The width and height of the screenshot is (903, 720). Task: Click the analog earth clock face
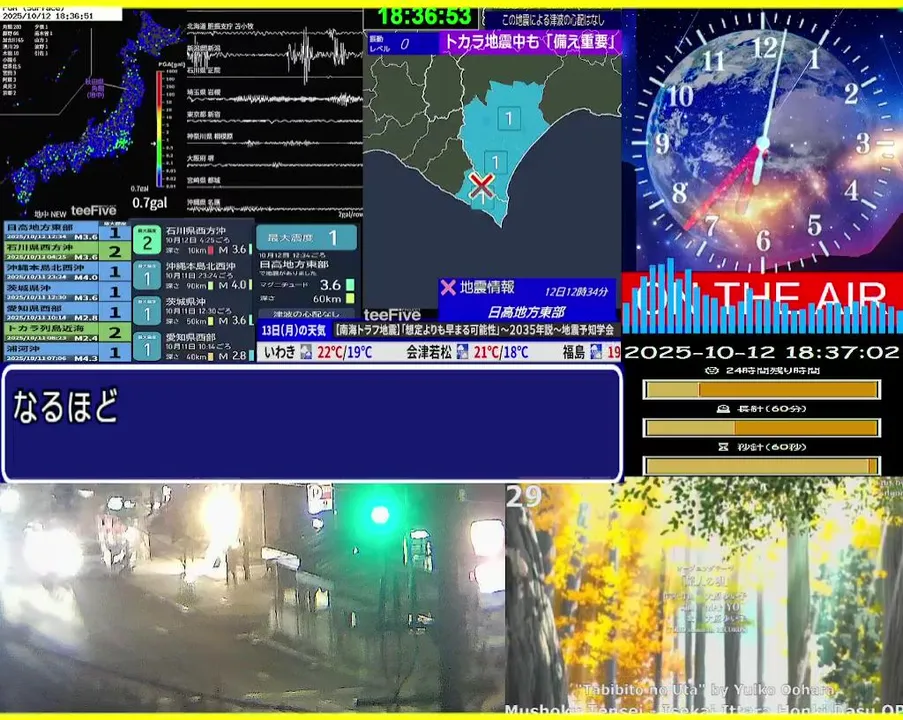tap(762, 142)
